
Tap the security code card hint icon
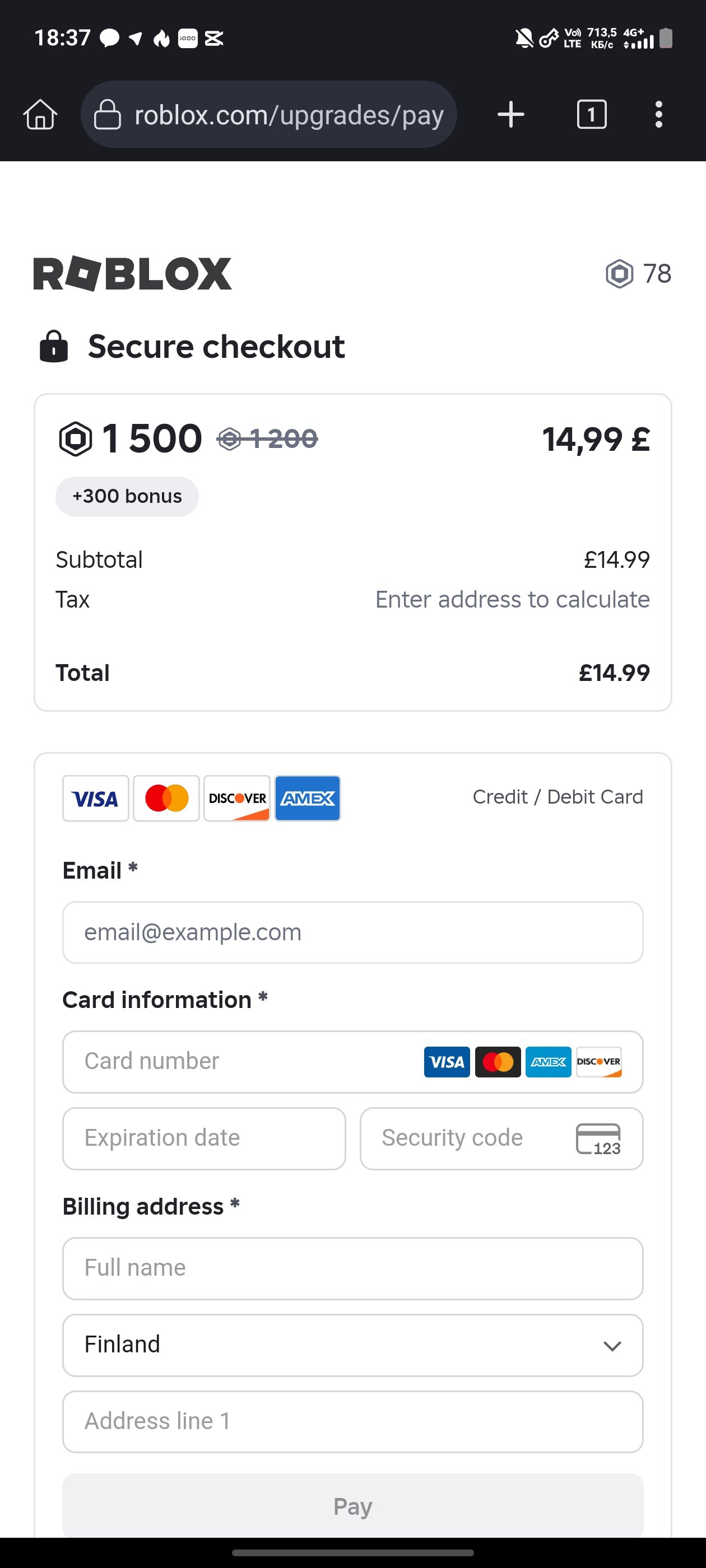pyautogui.click(x=598, y=1139)
